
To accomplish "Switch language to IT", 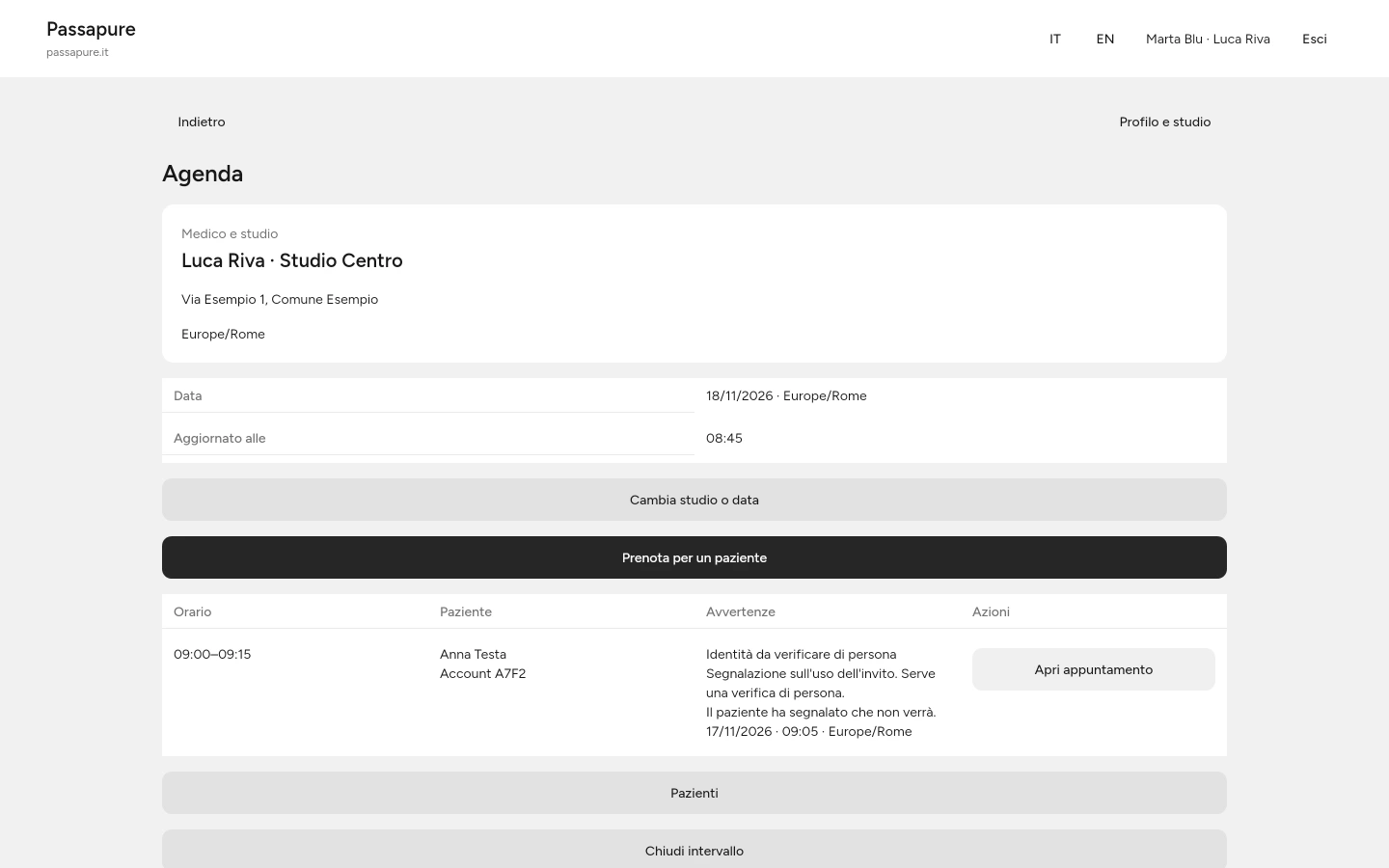I will (x=1055, y=39).
